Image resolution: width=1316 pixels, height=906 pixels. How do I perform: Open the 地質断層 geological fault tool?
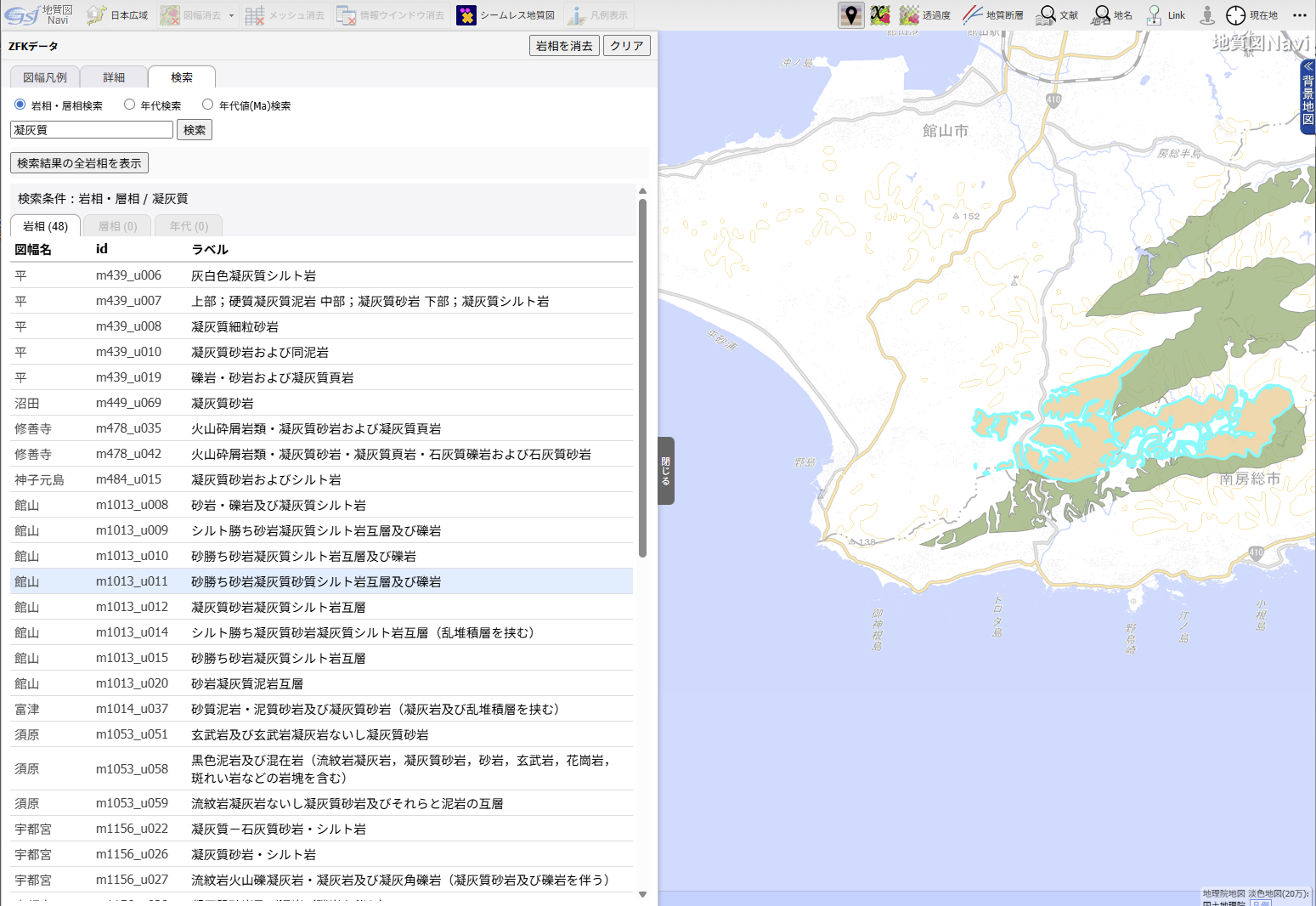coord(992,15)
